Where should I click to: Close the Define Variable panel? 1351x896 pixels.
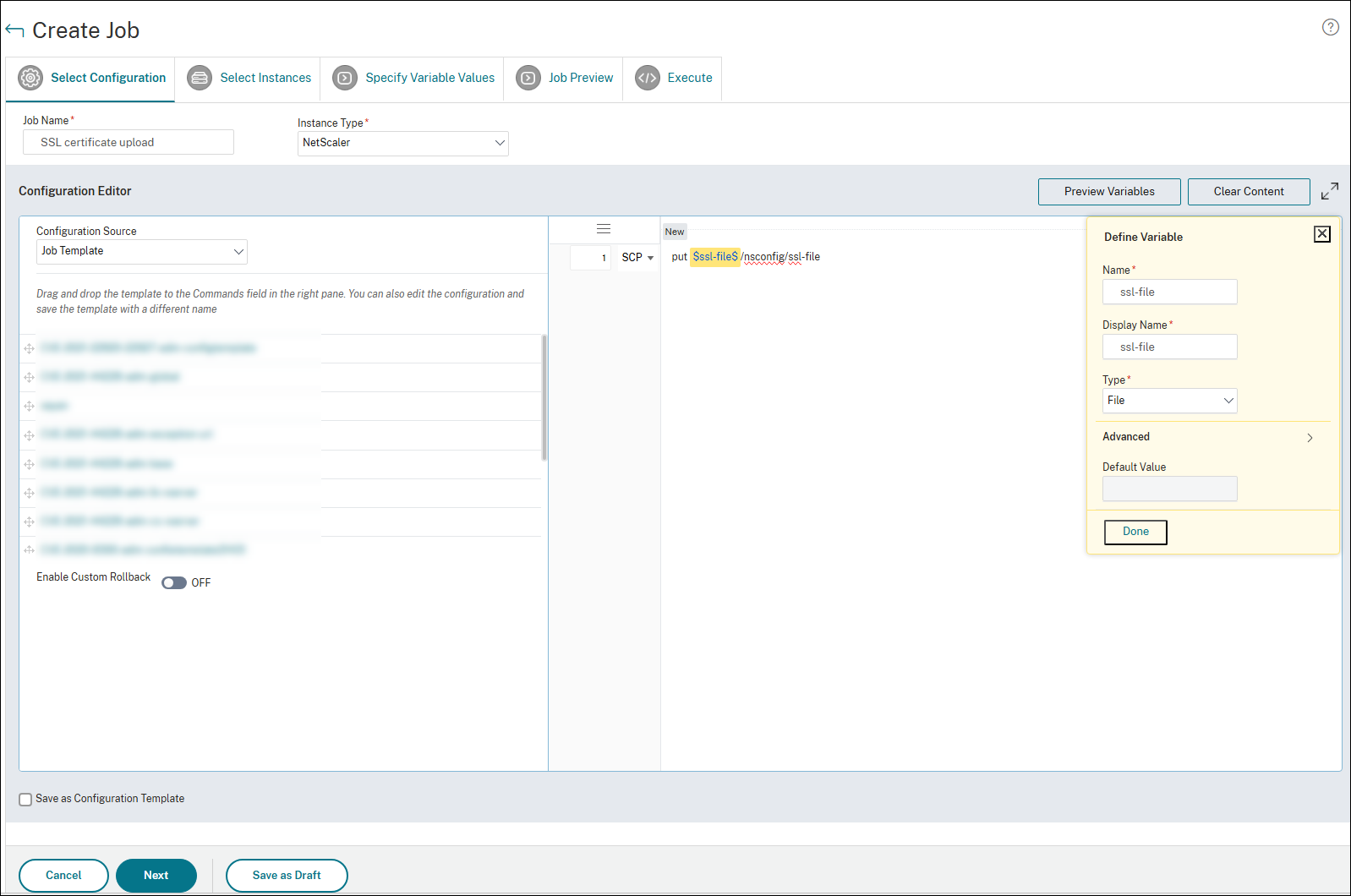[1322, 234]
